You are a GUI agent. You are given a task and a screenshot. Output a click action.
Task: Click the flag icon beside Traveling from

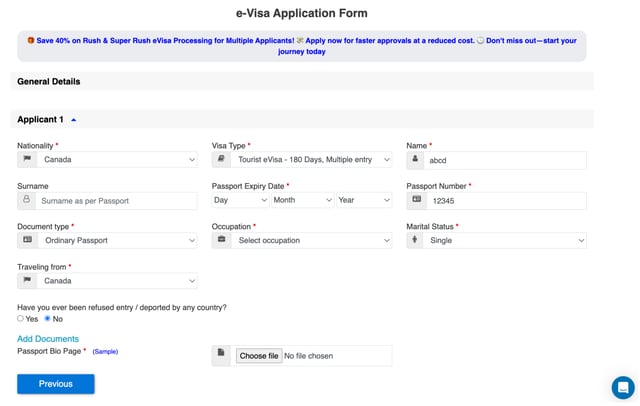click(27, 280)
